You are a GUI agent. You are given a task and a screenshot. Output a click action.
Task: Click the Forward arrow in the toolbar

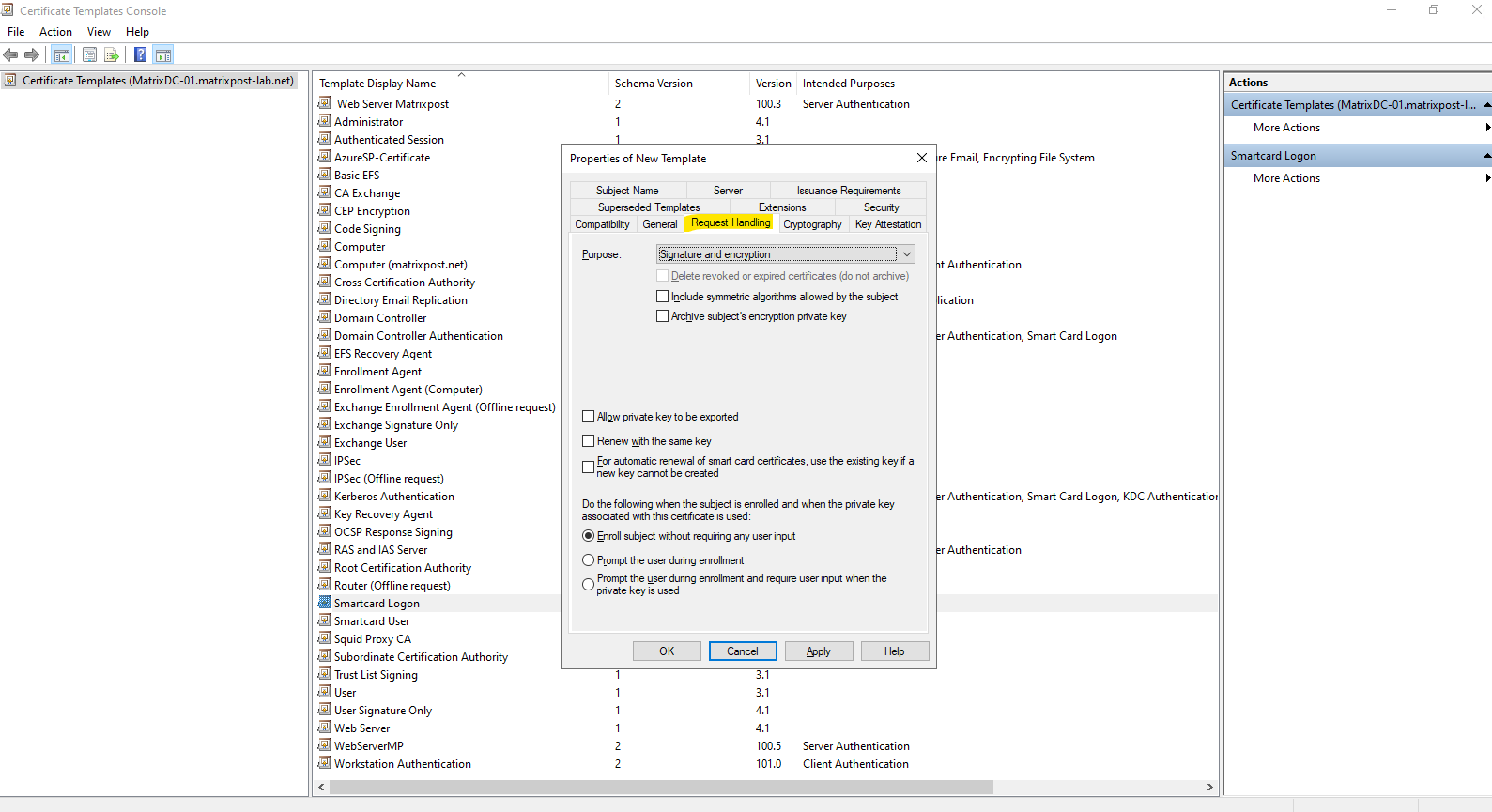pyautogui.click(x=32, y=55)
